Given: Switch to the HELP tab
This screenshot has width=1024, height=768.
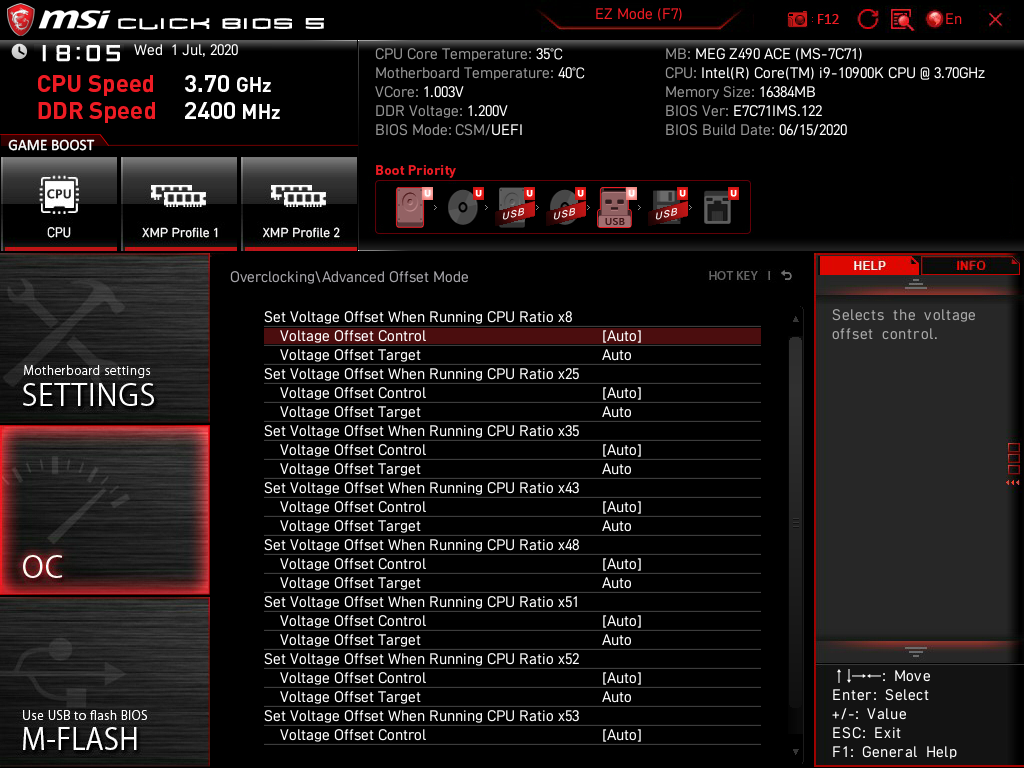Looking at the screenshot, I should tap(868, 265).
